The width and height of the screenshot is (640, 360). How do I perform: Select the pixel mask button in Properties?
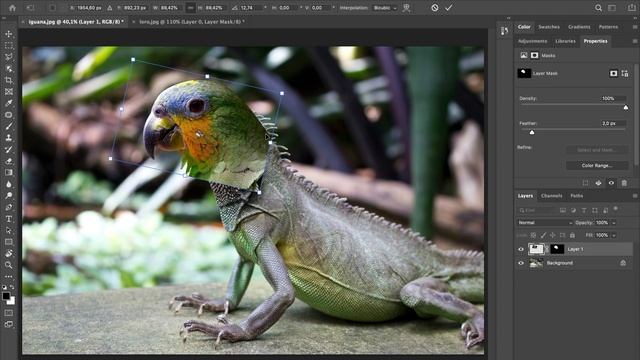[613, 73]
